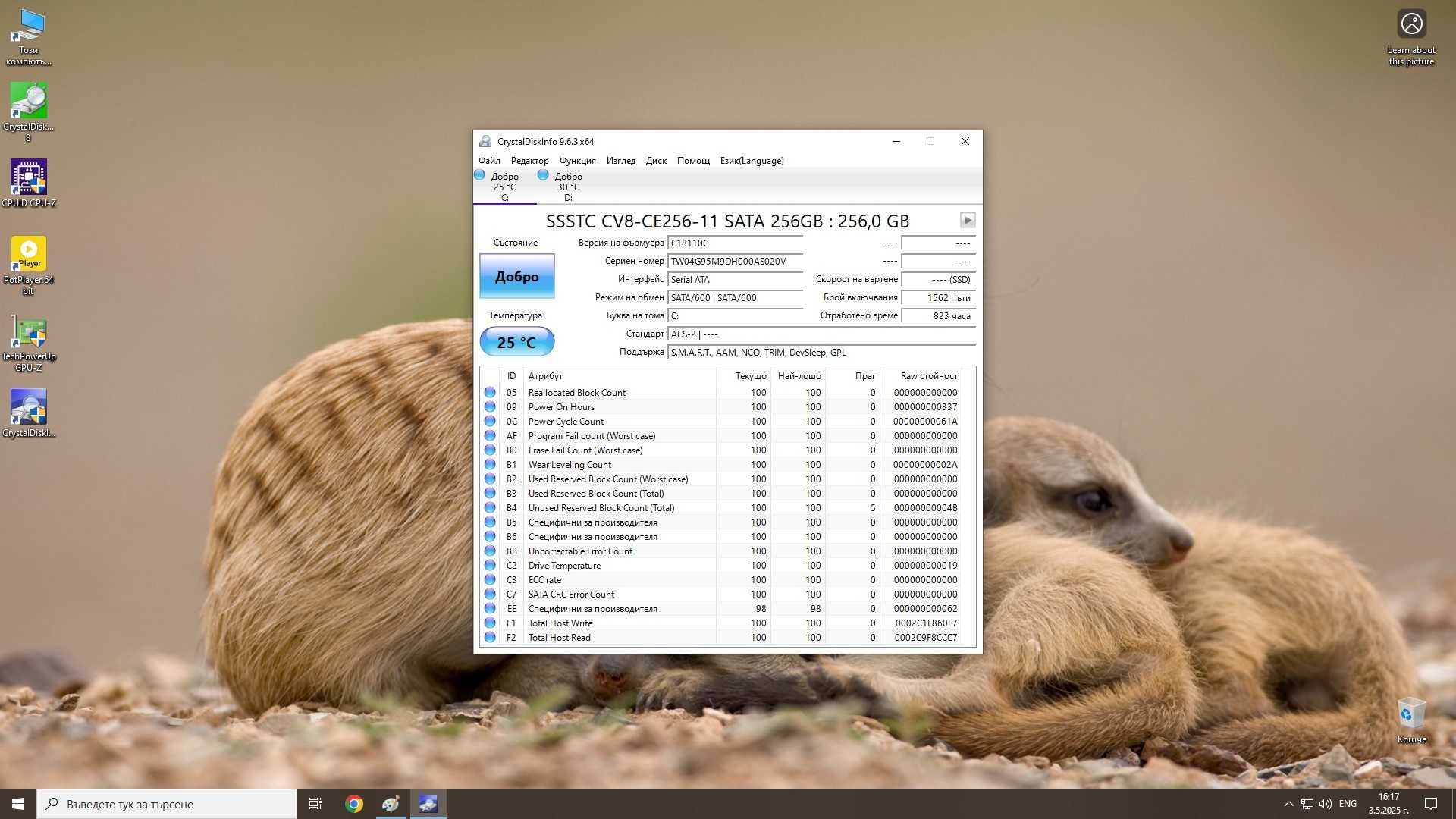Click the Learn about this picture icon

[x=1411, y=36]
